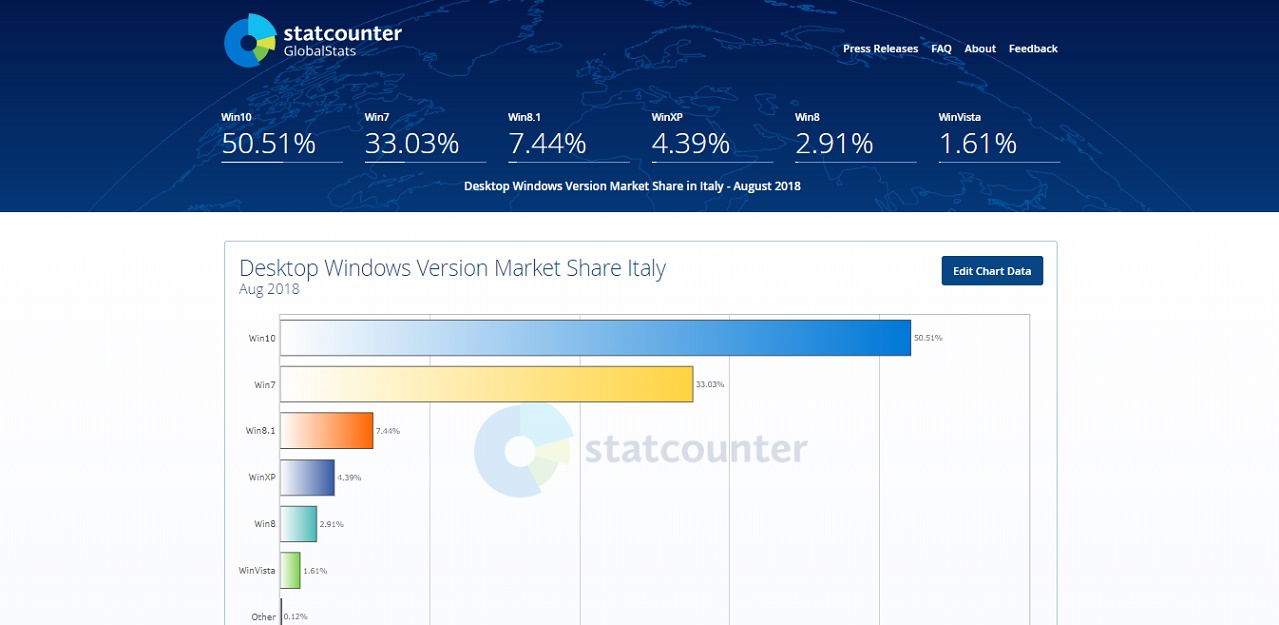Click the teal Win8 chart bar
The image size is (1279, 625).
[x=298, y=524]
